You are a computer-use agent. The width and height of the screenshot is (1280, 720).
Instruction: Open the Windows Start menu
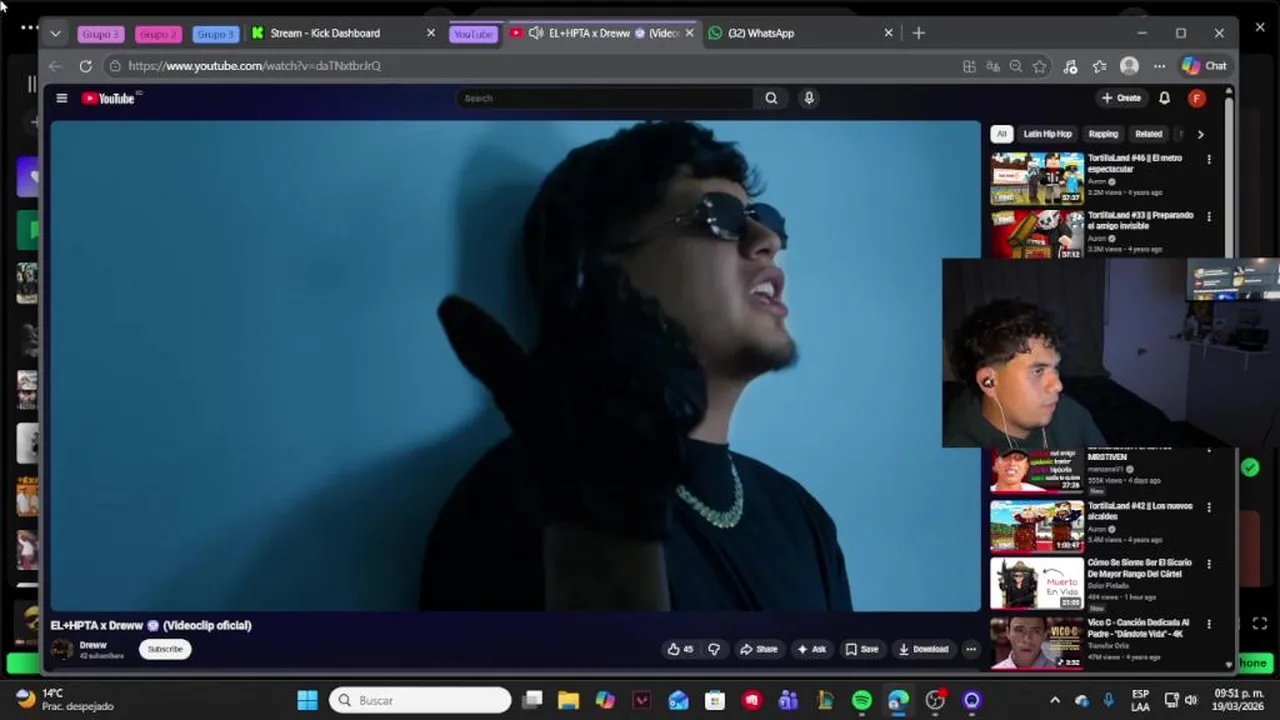(308, 700)
